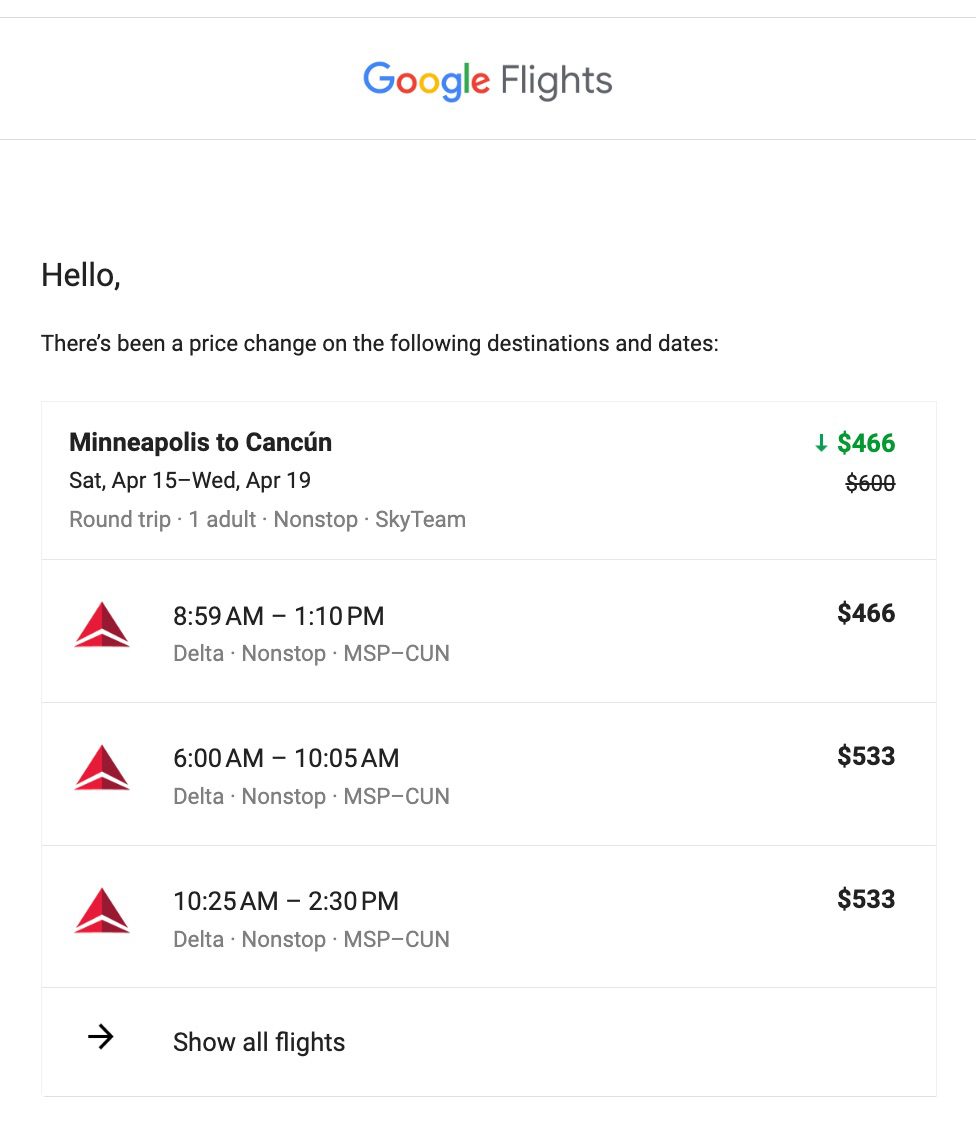This screenshot has width=976, height=1122.
Task: Click the $533 price on the 10:25 AM flight
Action: pos(867,899)
